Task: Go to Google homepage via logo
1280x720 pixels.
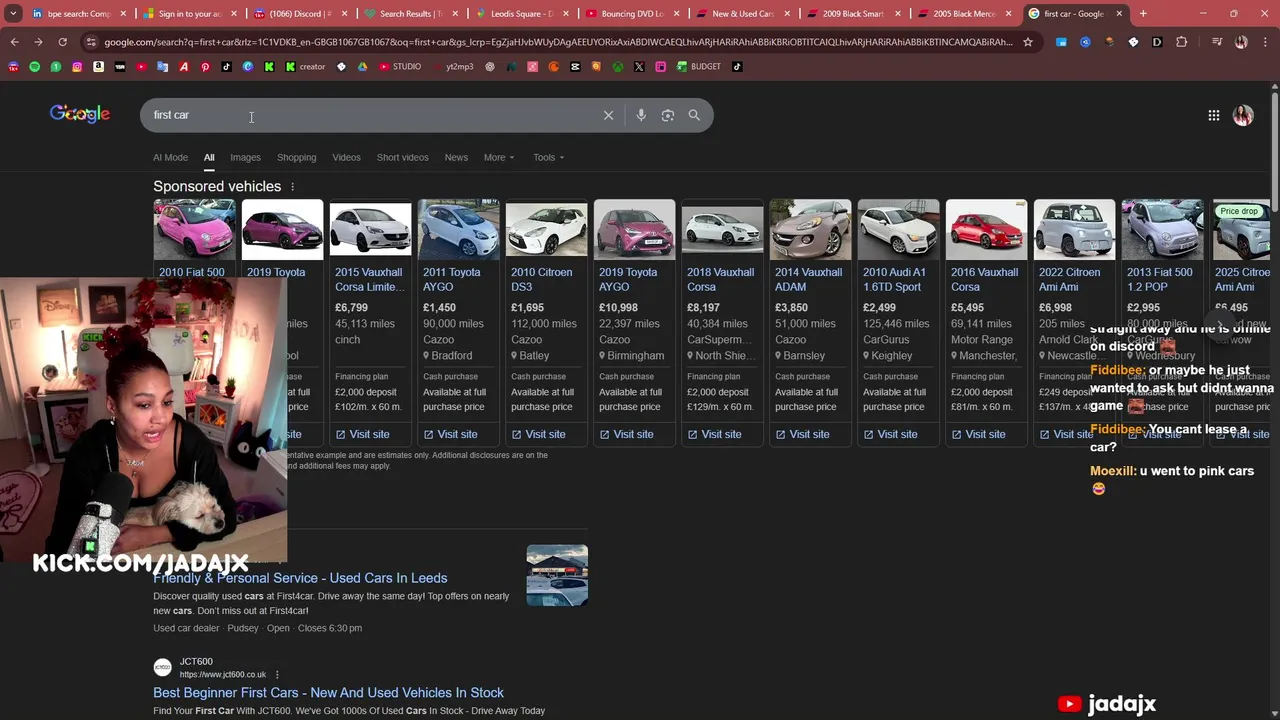Action: (x=80, y=114)
